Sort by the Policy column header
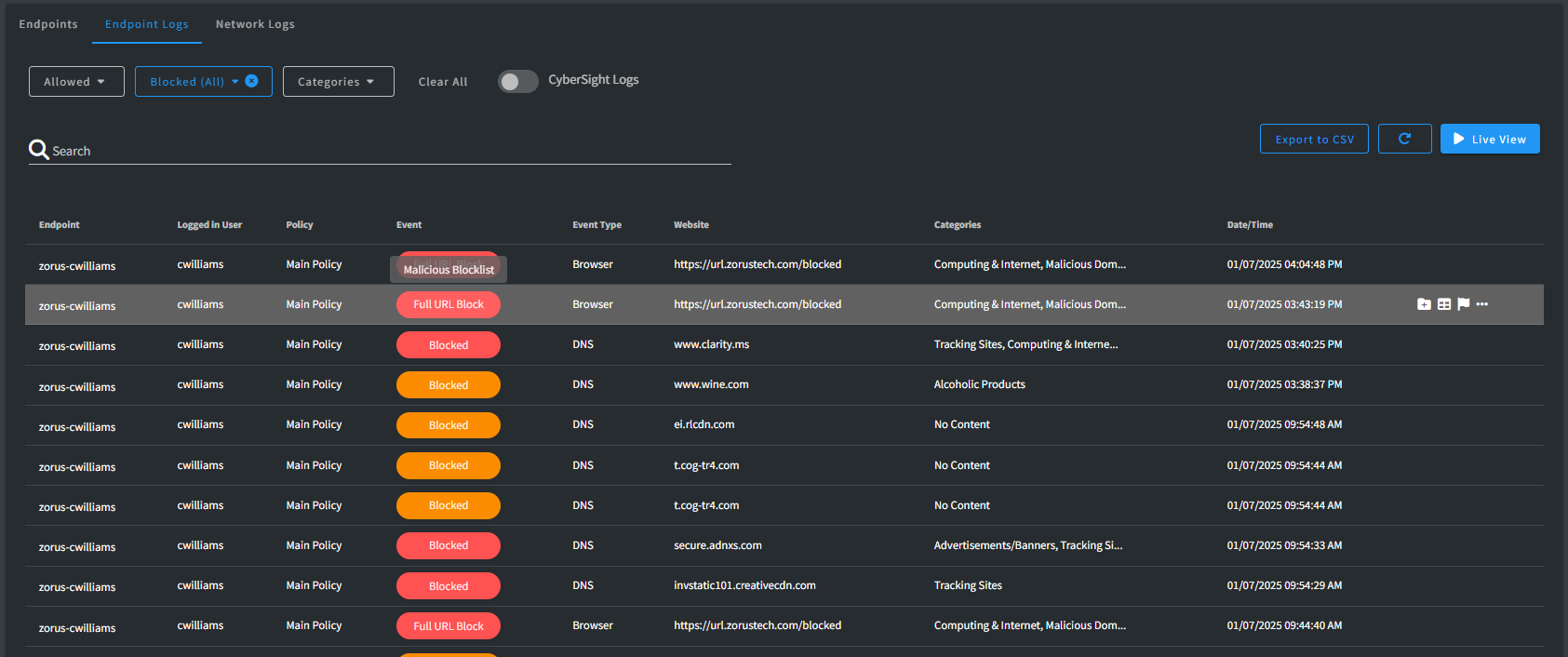Image resolution: width=1568 pixels, height=657 pixels. pyautogui.click(x=300, y=224)
